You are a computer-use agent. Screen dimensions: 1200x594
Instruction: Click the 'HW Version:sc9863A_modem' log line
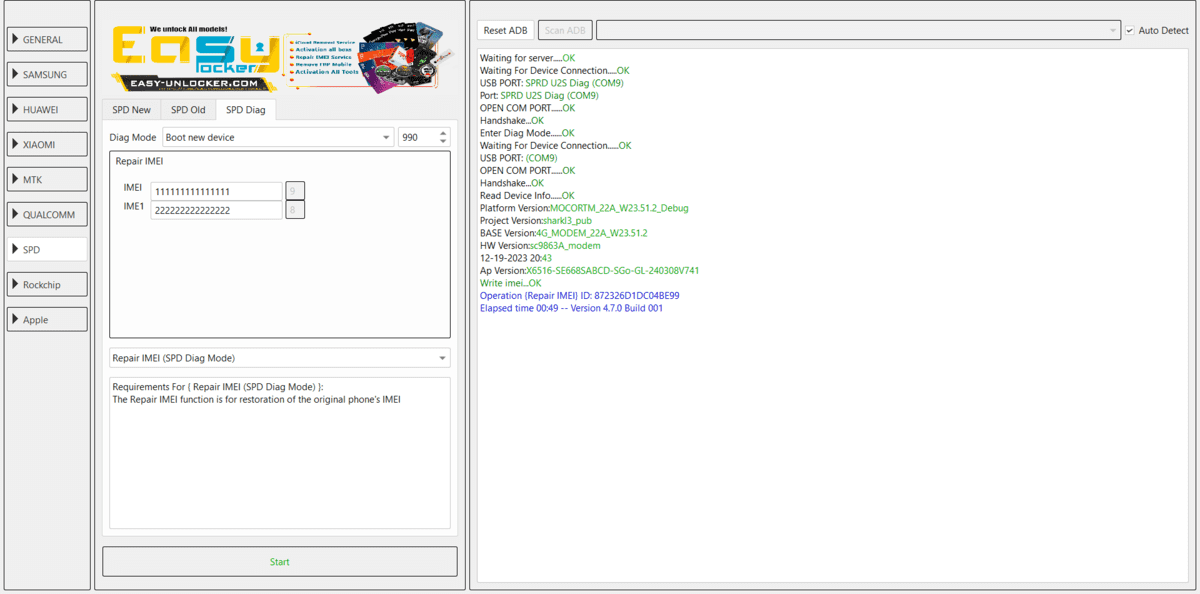(x=540, y=246)
